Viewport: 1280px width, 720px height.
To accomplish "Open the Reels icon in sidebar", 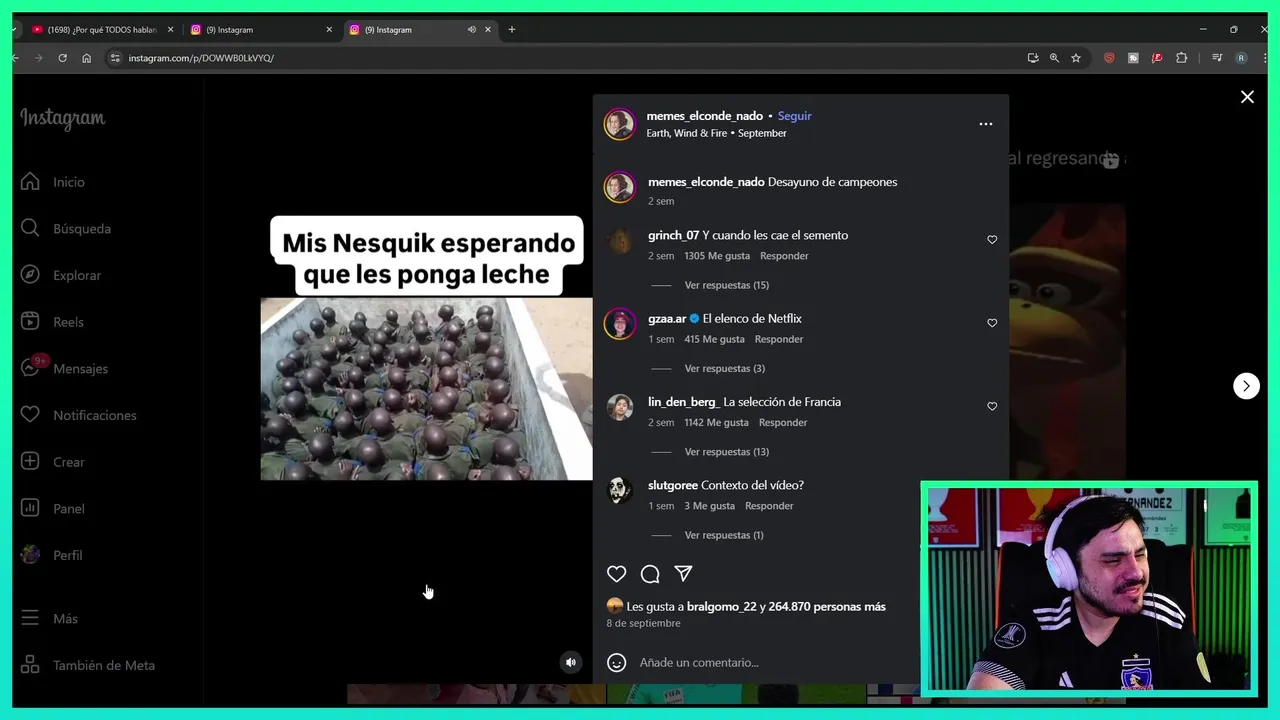I will [x=30, y=321].
